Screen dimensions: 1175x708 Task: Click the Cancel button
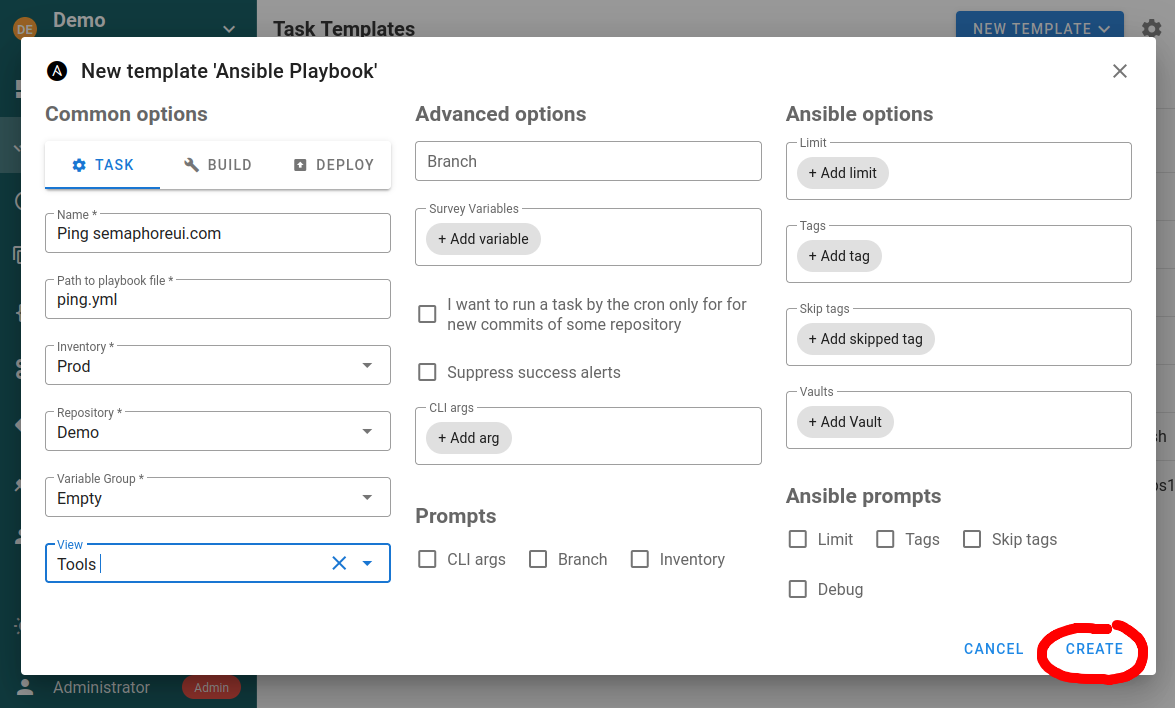[993, 649]
